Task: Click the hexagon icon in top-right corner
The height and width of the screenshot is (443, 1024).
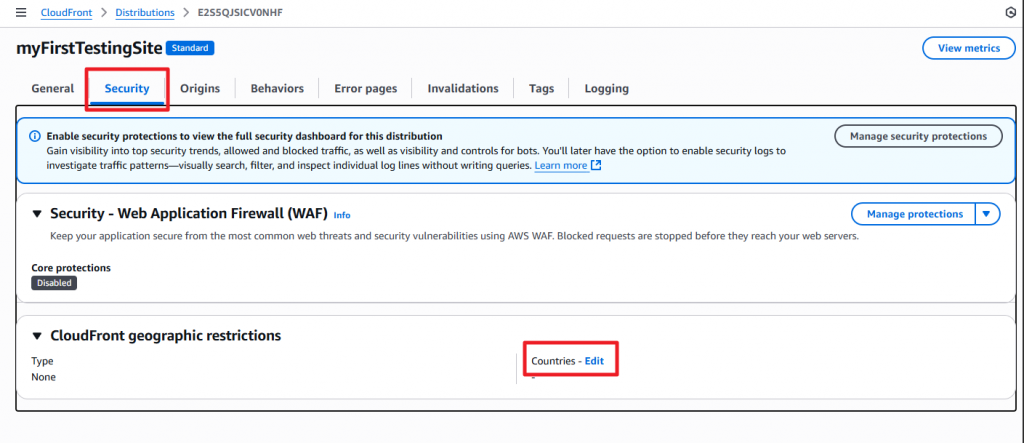Action: pyautogui.click(x=1011, y=12)
